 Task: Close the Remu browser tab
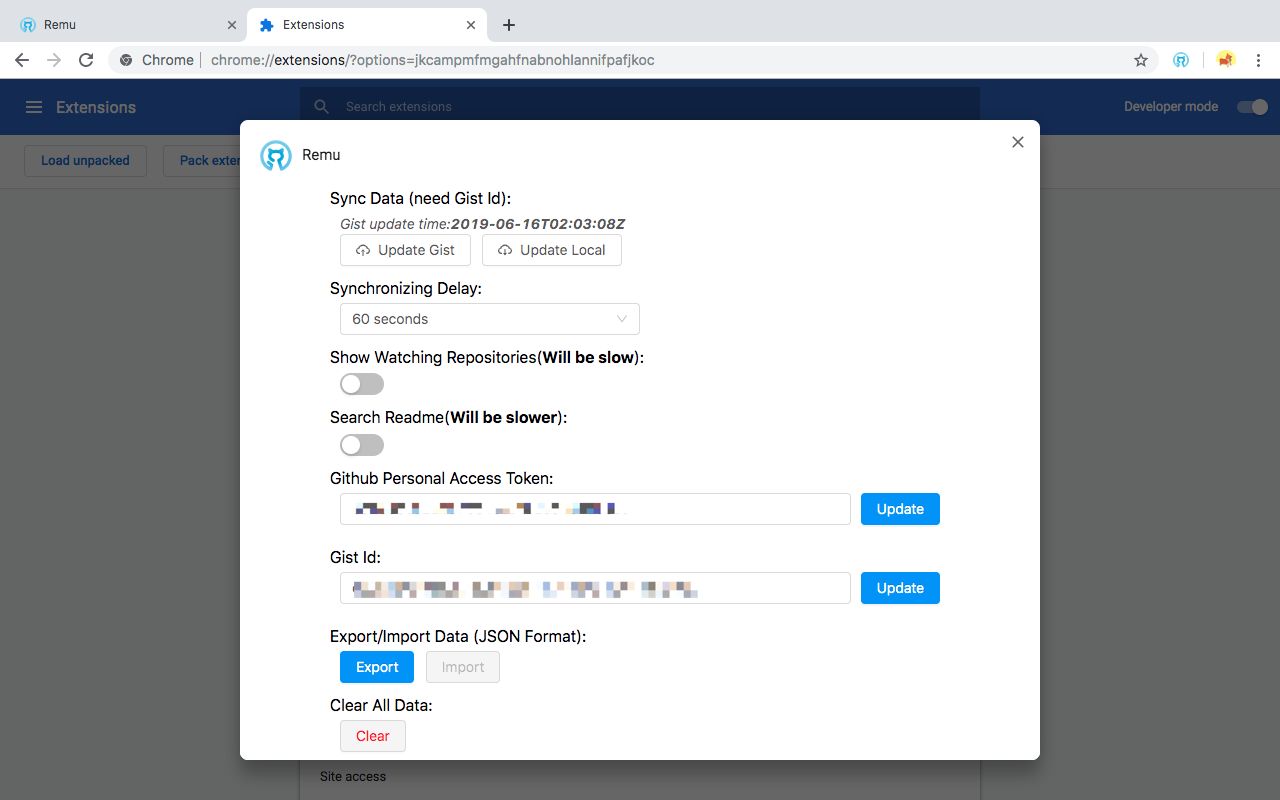[x=232, y=25]
